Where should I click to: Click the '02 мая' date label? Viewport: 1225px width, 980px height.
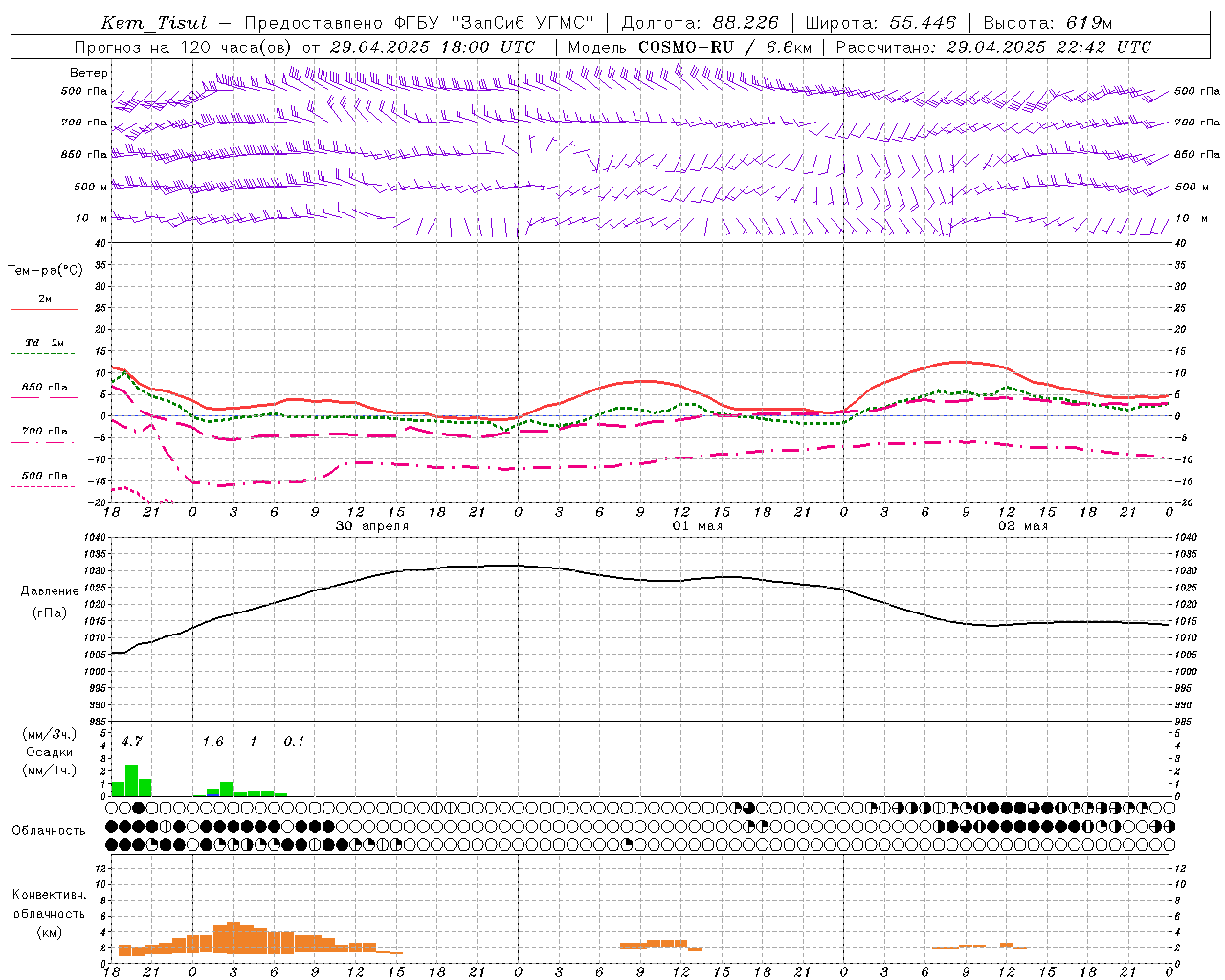(x=1022, y=526)
